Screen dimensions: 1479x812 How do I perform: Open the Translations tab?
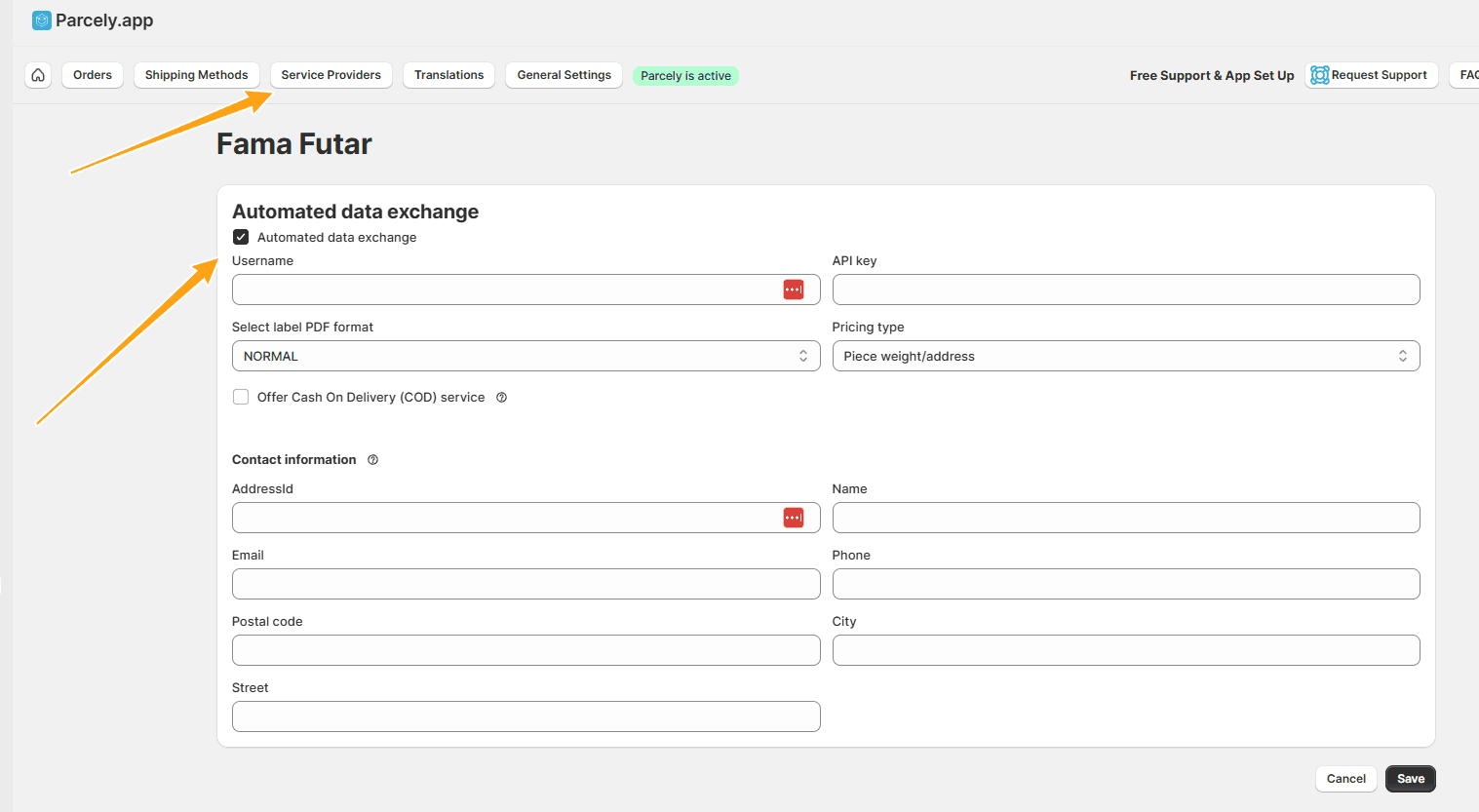[448, 75]
